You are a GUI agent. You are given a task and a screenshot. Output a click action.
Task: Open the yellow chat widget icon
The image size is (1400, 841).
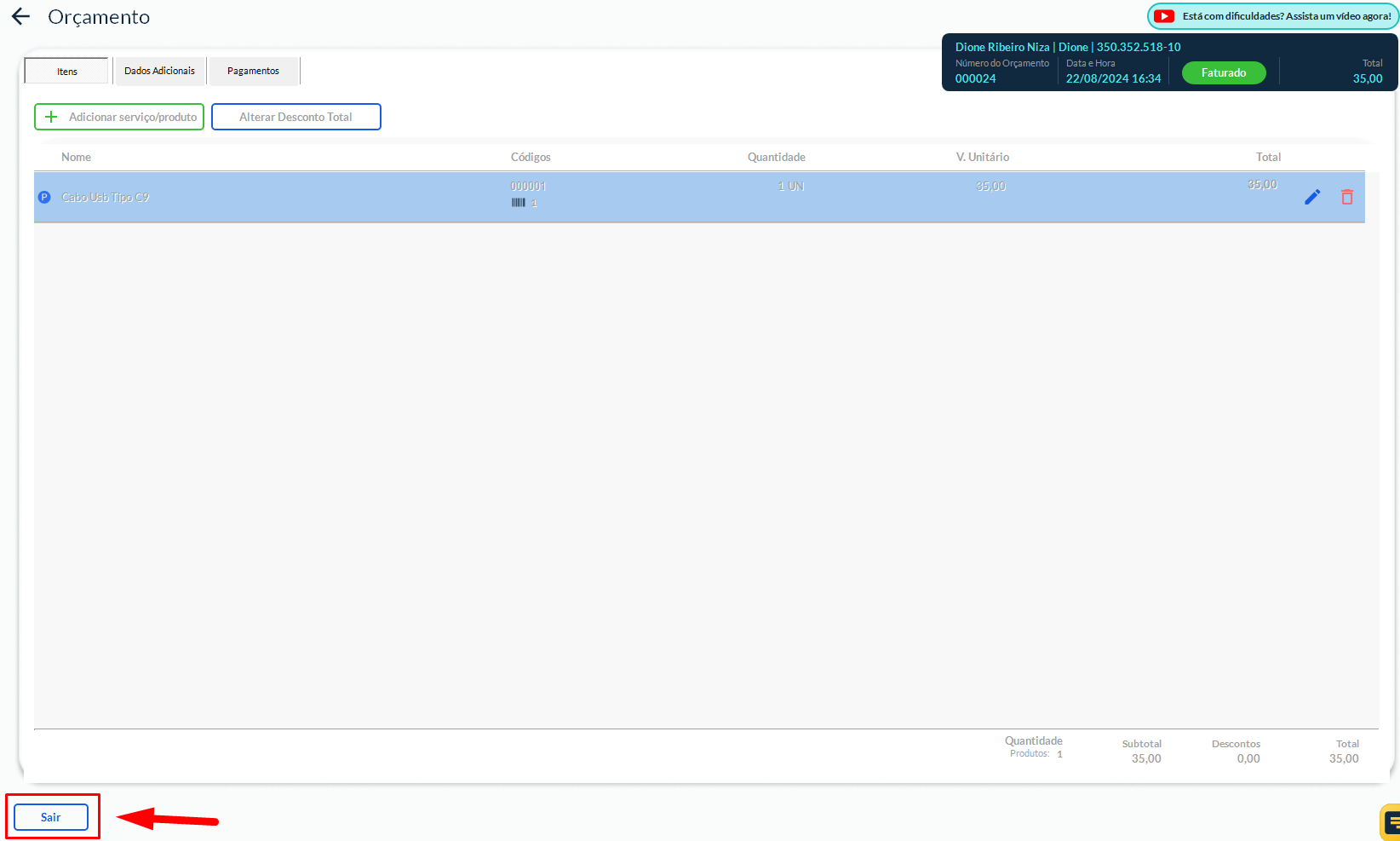tap(1390, 822)
